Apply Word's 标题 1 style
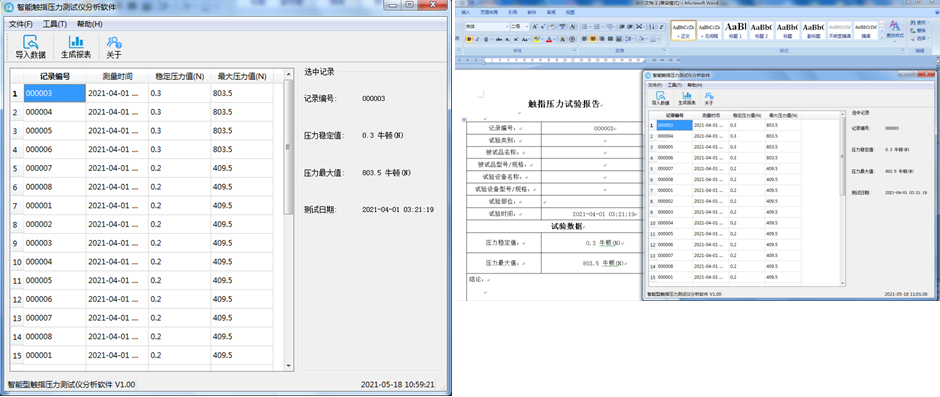The height and width of the screenshot is (397, 940). 736,31
